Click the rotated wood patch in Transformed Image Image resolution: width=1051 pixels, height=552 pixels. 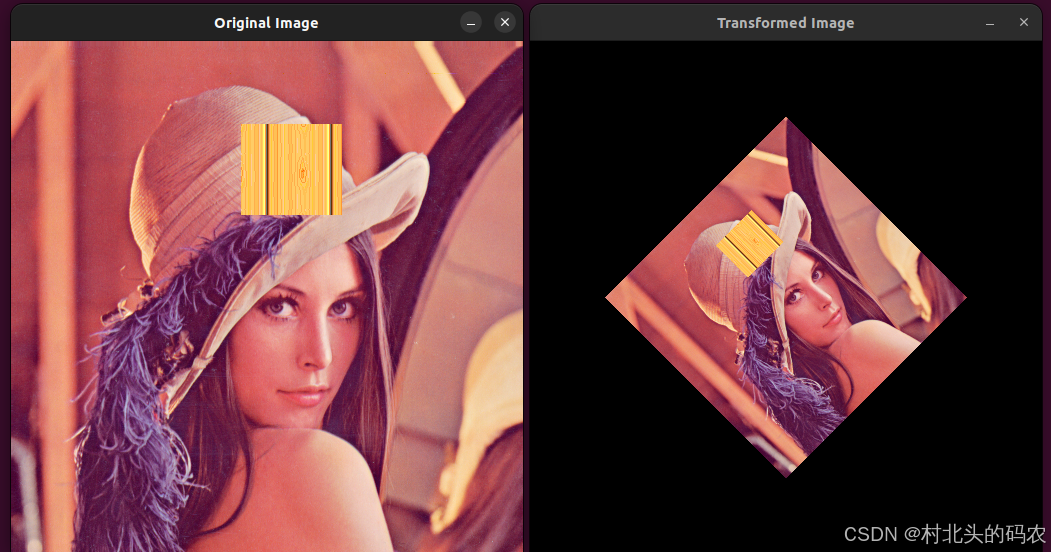click(749, 243)
